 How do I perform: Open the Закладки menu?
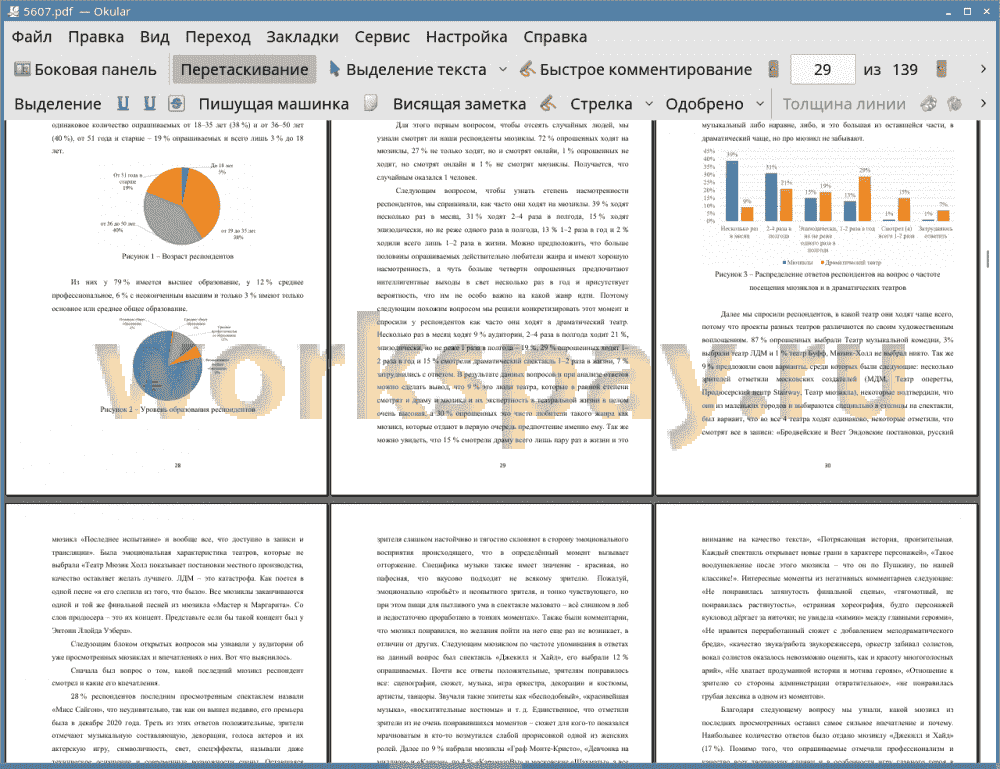(302, 37)
